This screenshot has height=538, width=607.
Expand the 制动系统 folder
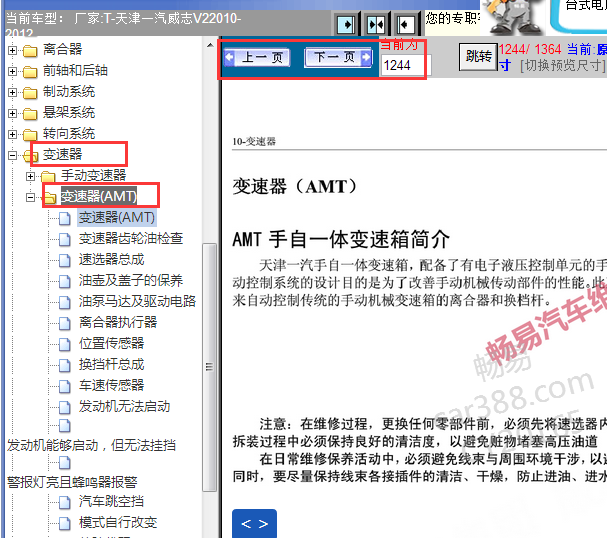(12, 92)
